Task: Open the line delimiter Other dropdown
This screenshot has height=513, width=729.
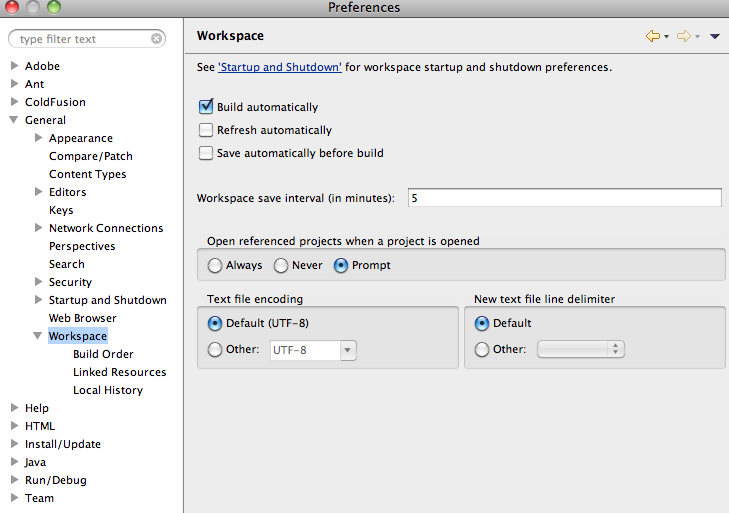Action: (x=581, y=349)
